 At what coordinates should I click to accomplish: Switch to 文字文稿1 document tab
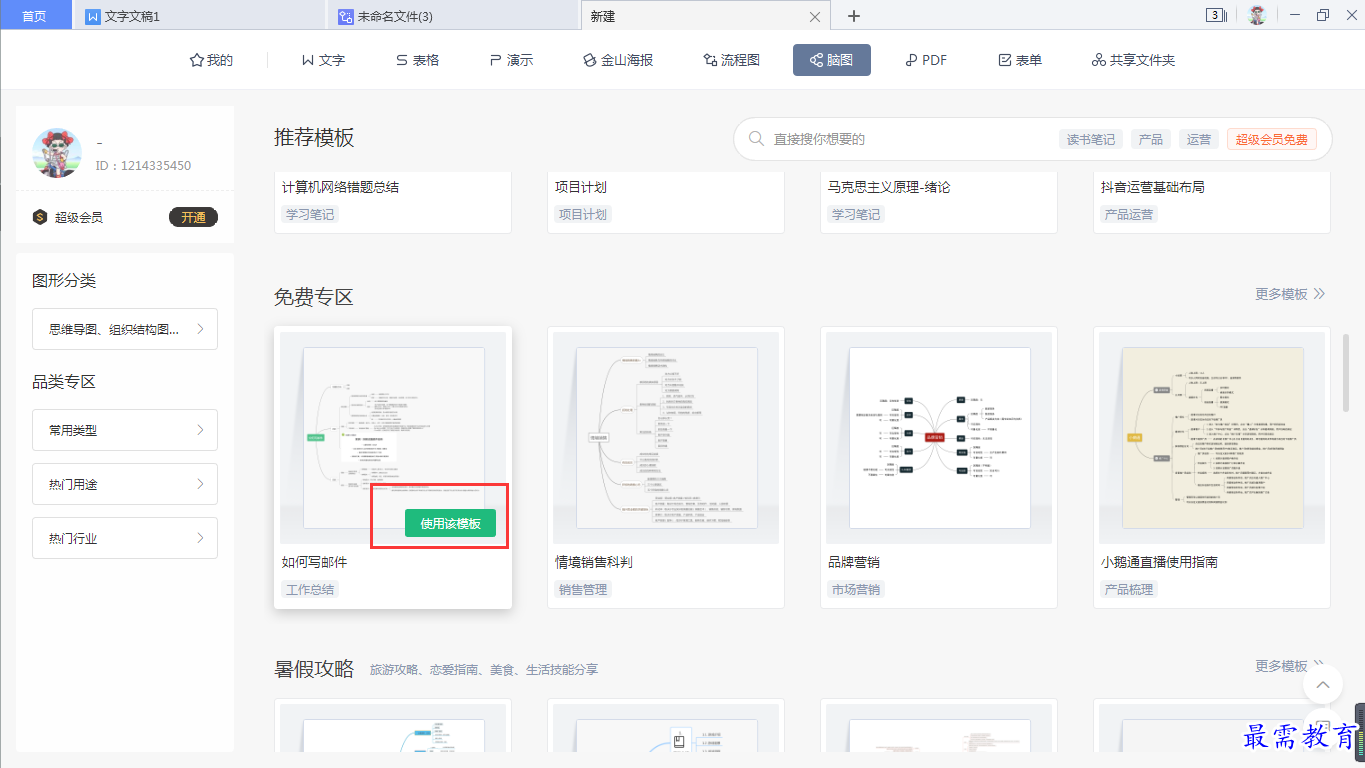click(200, 16)
